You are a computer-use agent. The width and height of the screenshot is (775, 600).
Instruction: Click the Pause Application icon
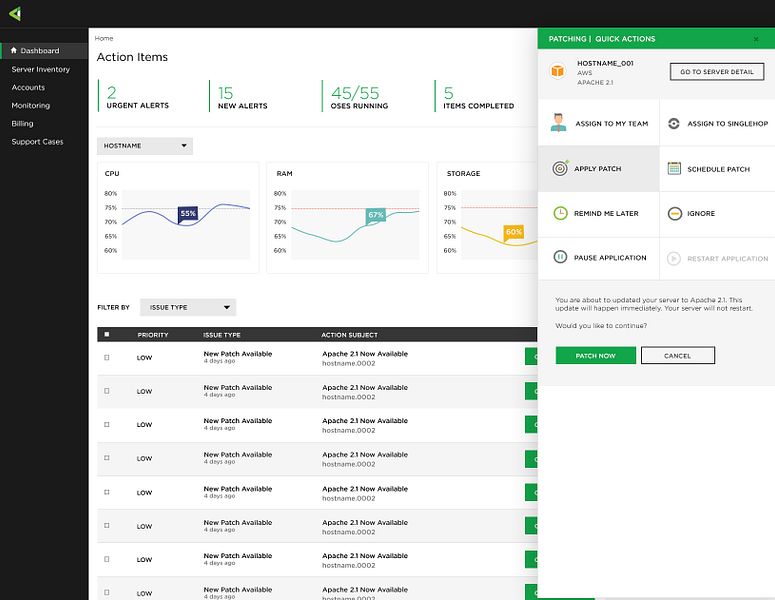pyautogui.click(x=560, y=257)
